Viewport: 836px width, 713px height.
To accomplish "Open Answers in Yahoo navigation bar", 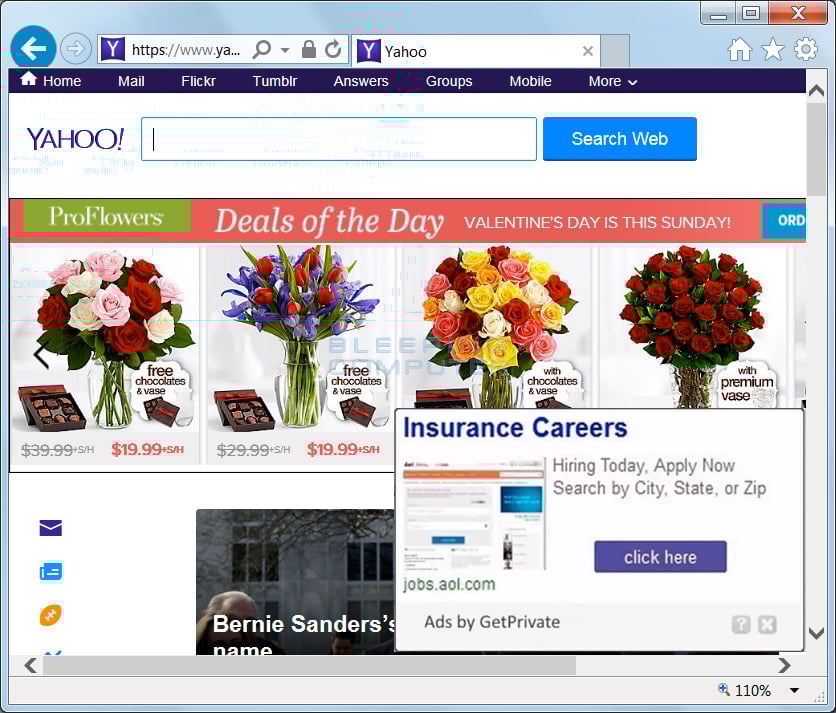I will coord(361,81).
